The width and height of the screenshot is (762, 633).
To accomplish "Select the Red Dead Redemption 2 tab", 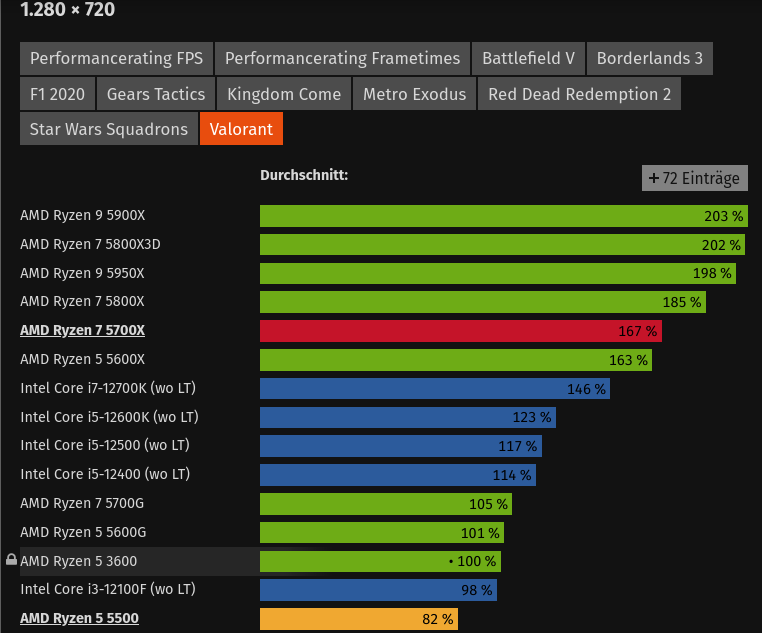I will (x=579, y=94).
